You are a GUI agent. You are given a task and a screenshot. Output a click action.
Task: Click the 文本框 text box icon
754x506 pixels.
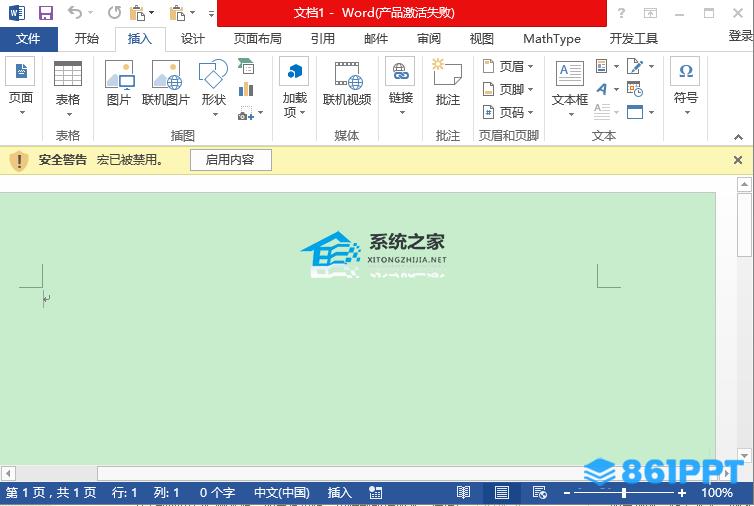(570, 73)
